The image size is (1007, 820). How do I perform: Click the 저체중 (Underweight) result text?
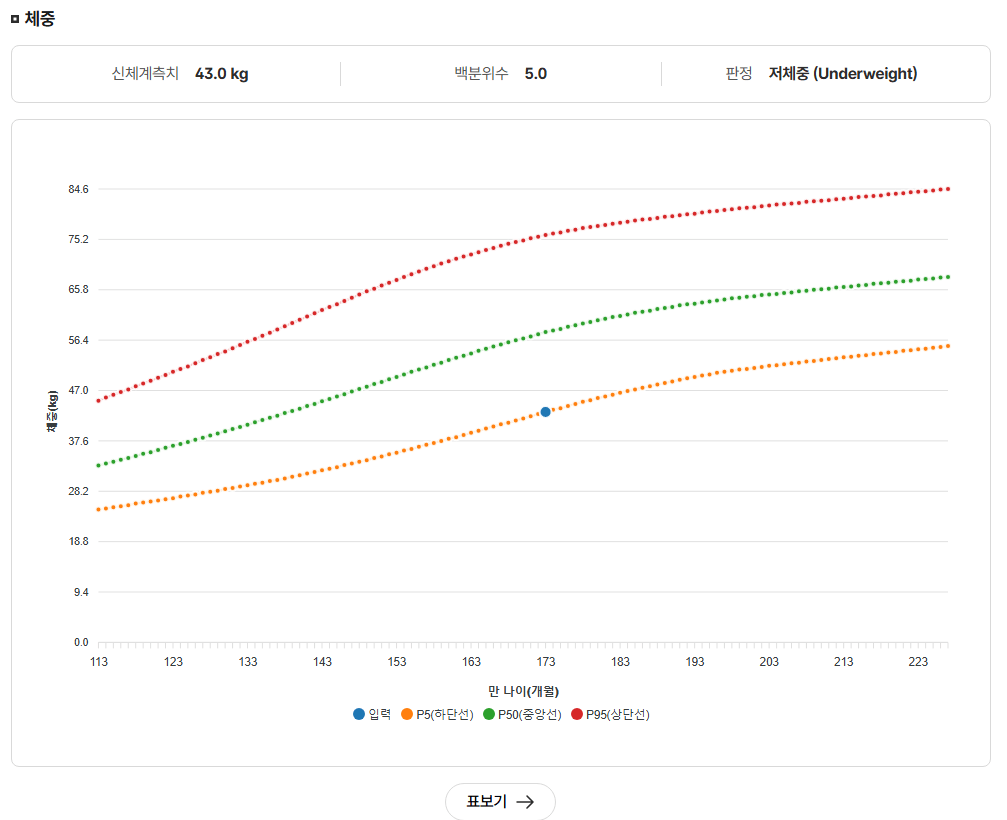(843, 74)
